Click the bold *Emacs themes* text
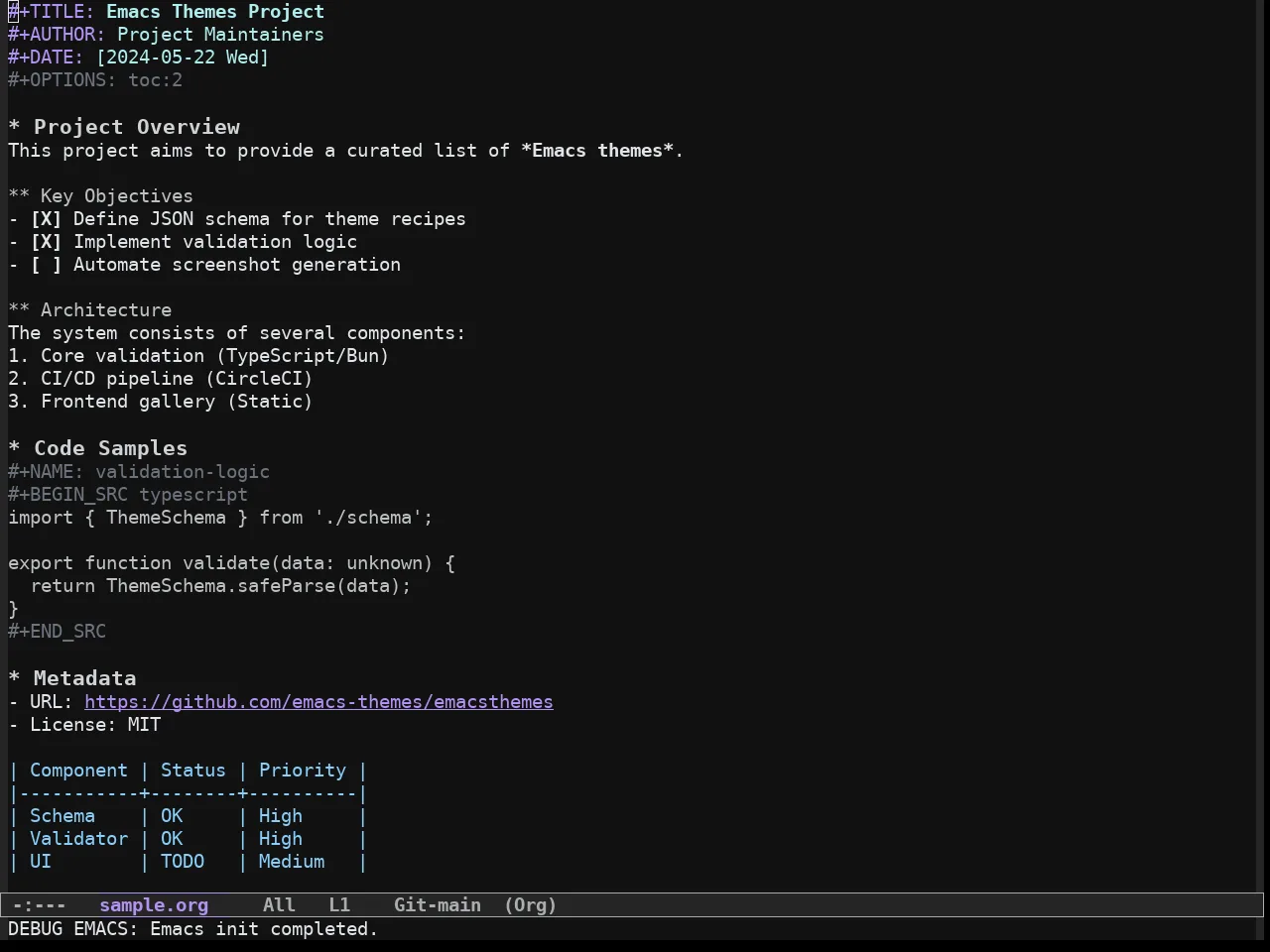Image resolution: width=1270 pixels, height=952 pixels. point(597,151)
